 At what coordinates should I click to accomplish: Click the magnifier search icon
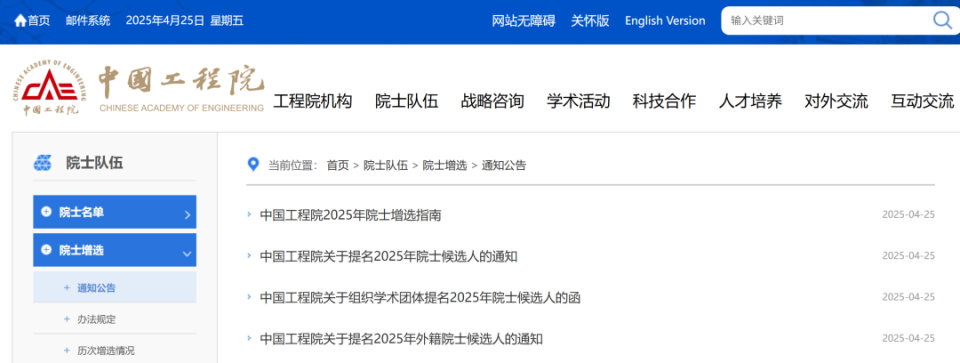pos(942,20)
